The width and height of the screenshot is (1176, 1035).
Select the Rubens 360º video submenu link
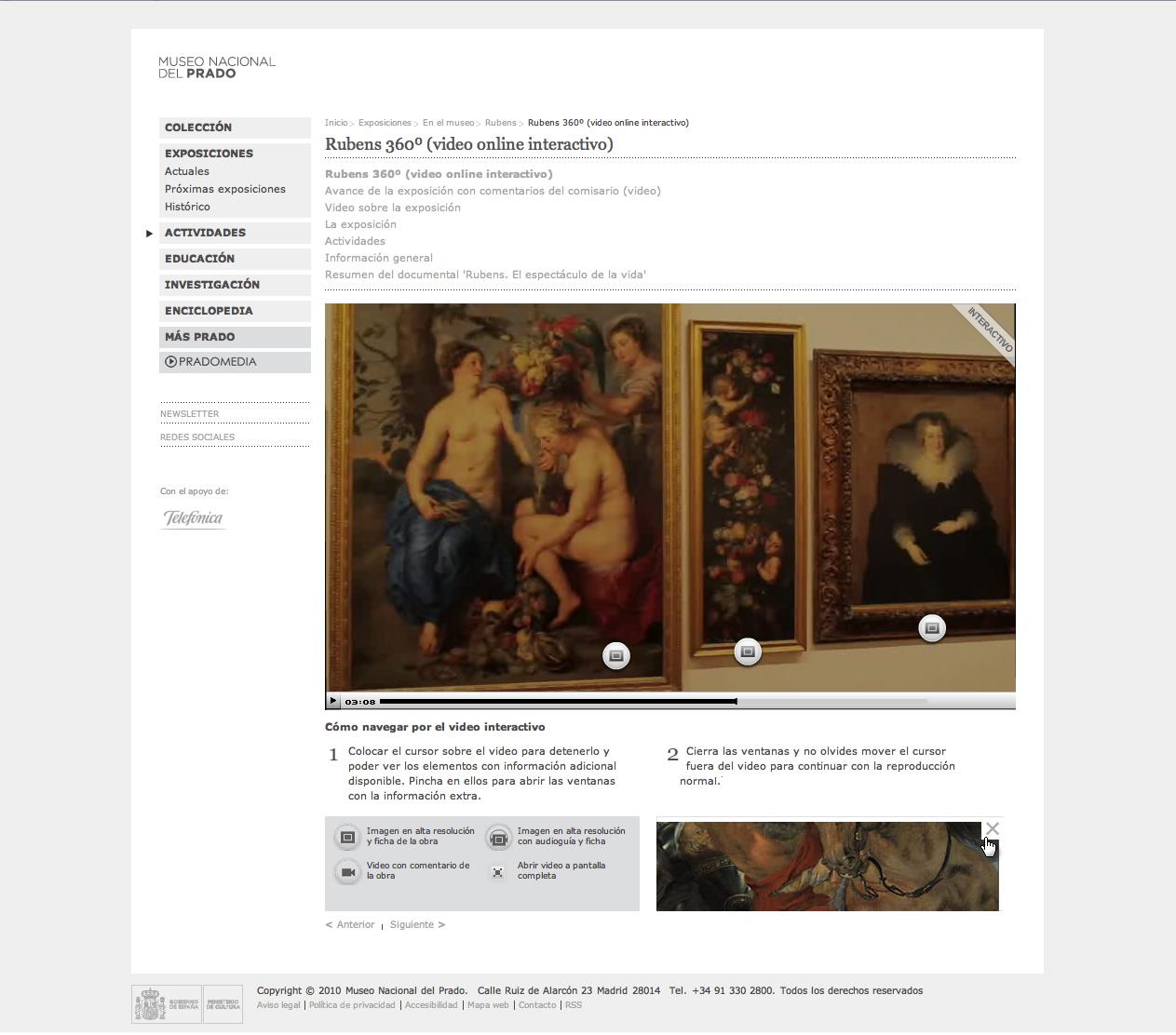439,174
